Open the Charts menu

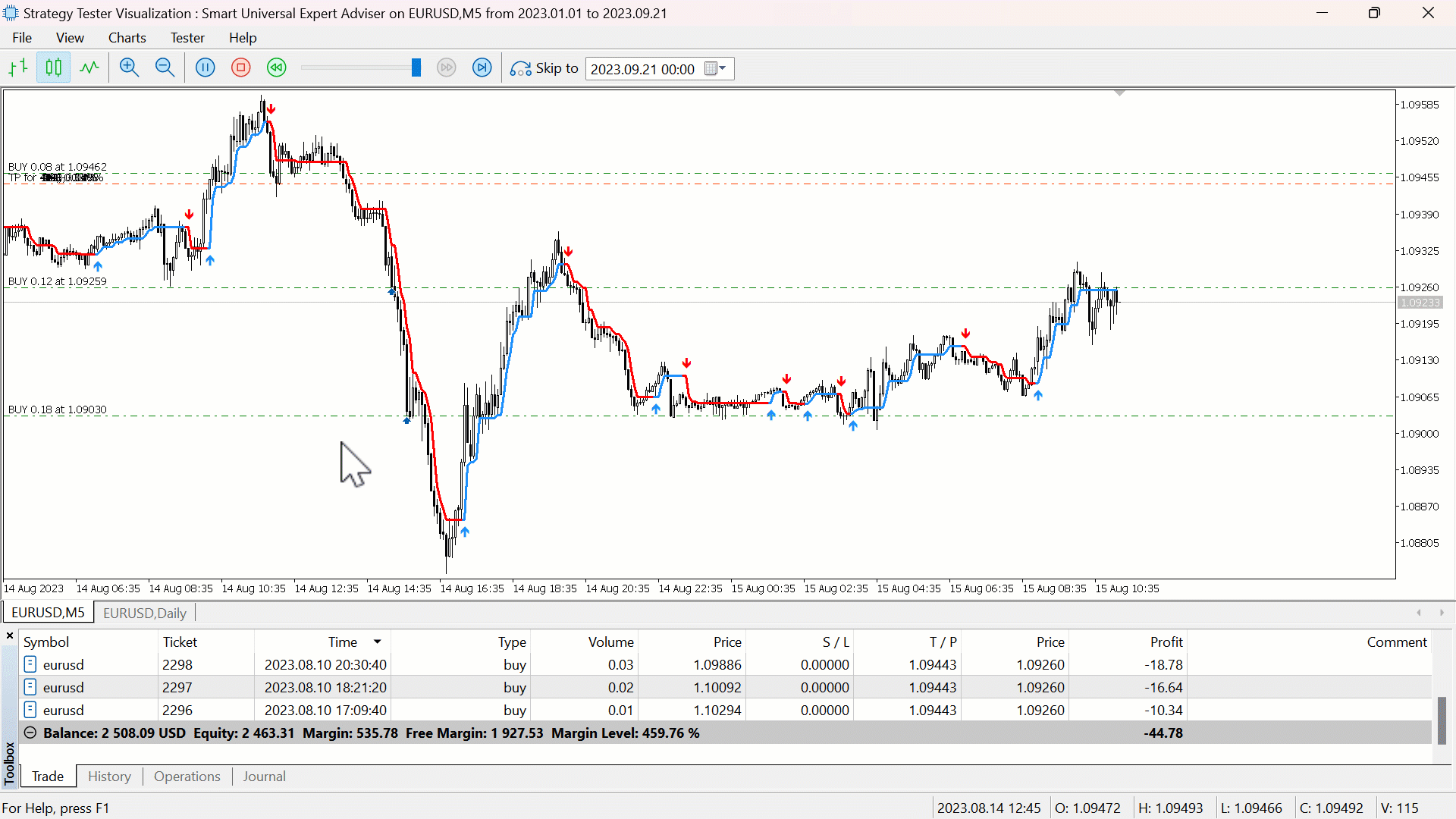point(127,38)
